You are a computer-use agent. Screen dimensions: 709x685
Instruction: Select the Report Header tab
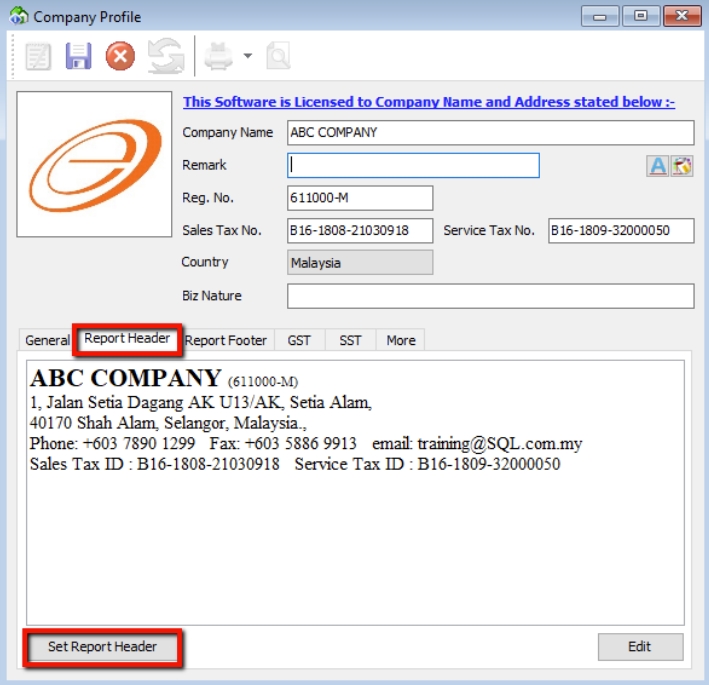127,339
